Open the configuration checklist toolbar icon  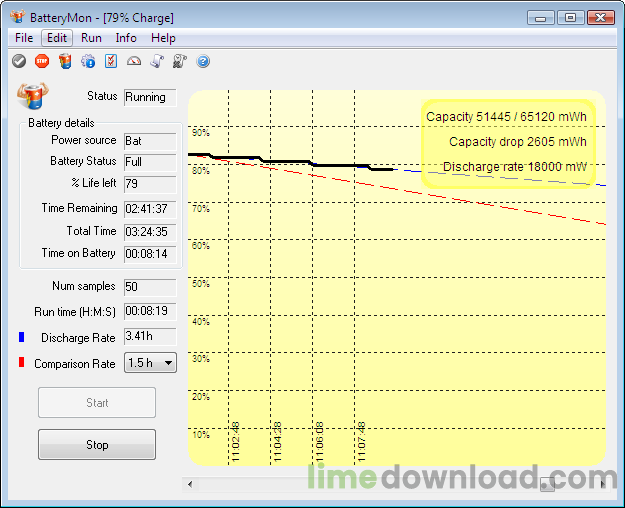(x=111, y=61)
